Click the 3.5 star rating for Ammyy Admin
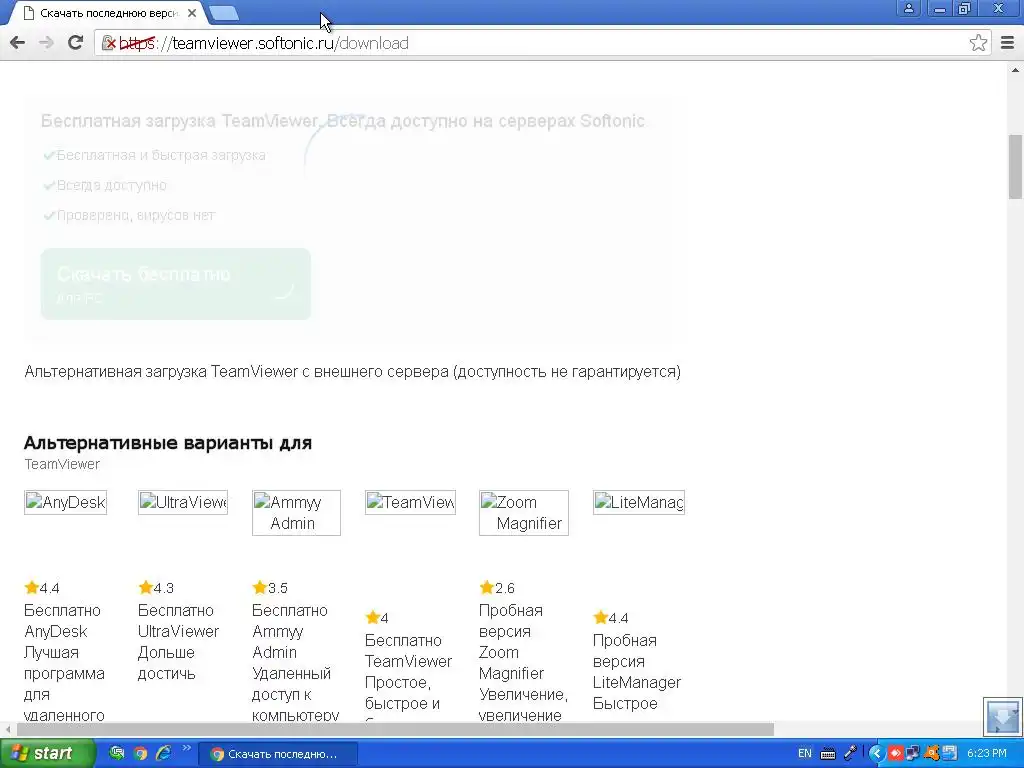The image size is (1024, 768). click(270, 588)
